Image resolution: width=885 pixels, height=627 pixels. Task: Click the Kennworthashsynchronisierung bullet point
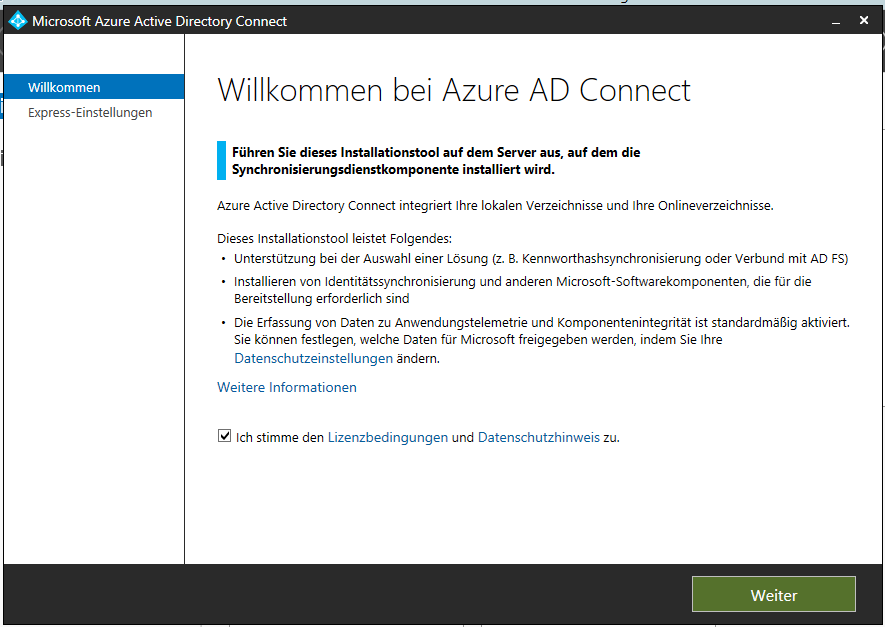coord(541,258)
